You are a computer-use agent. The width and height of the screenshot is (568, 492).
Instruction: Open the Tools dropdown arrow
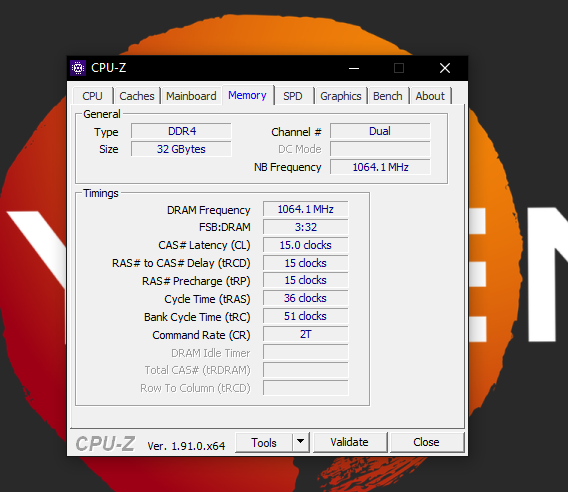point(300,442)
